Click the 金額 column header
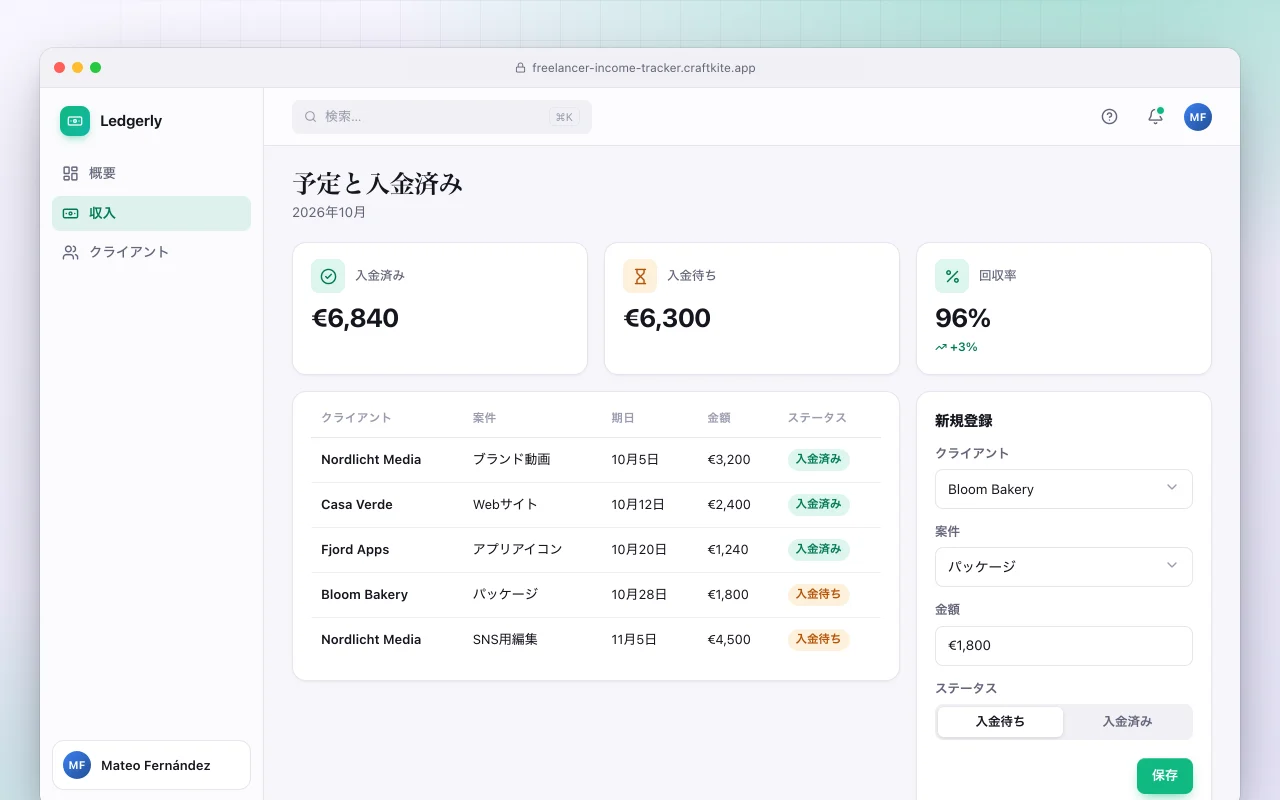The height and width of the screenshot is (800, 1280). (719, 418)
